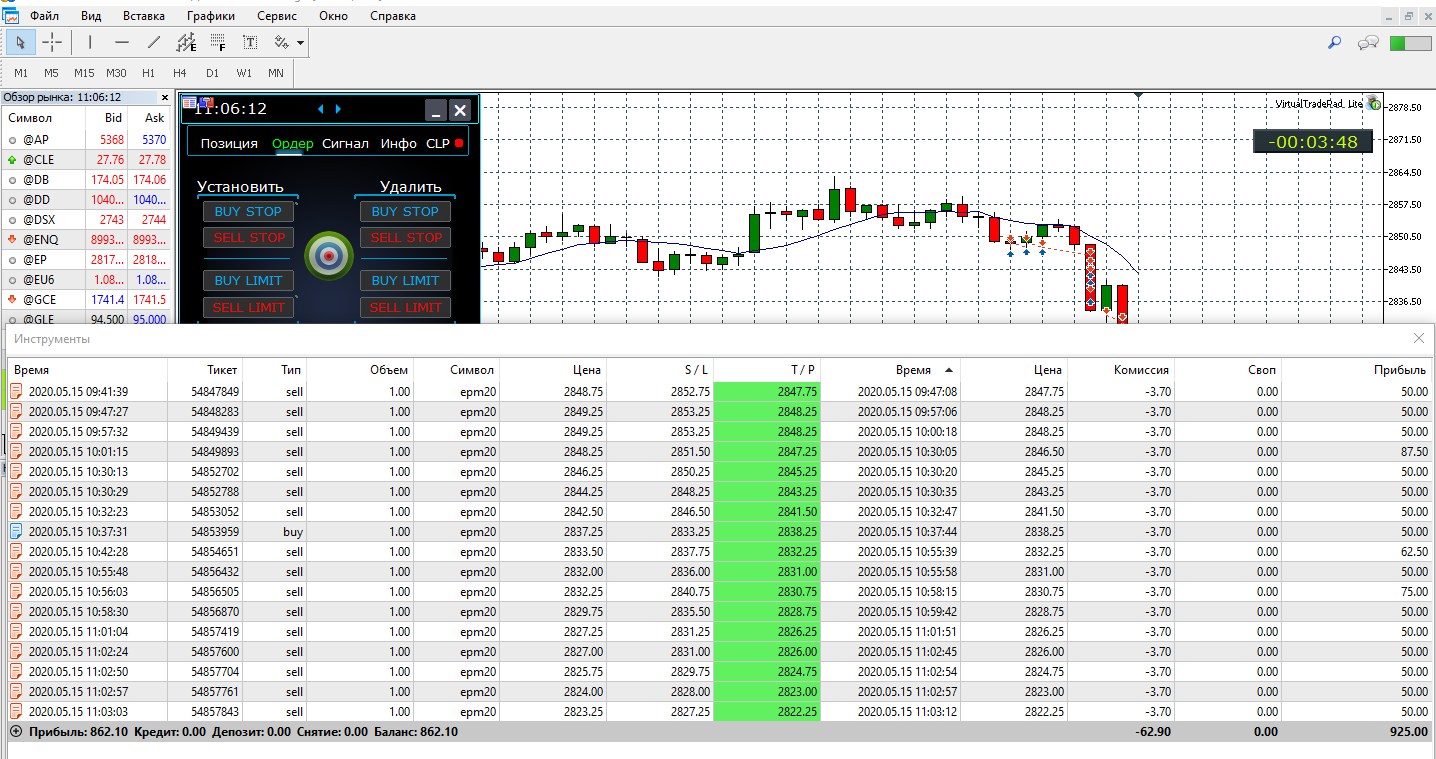Close the trade pad panel

point(460,110)
